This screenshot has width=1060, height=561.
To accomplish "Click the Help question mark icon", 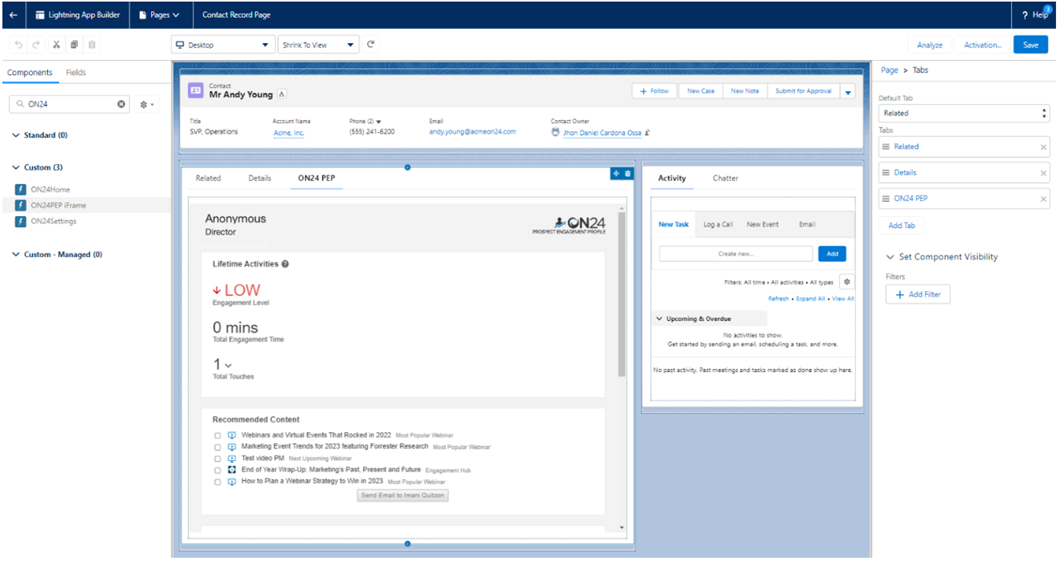I will point(1025,15).
